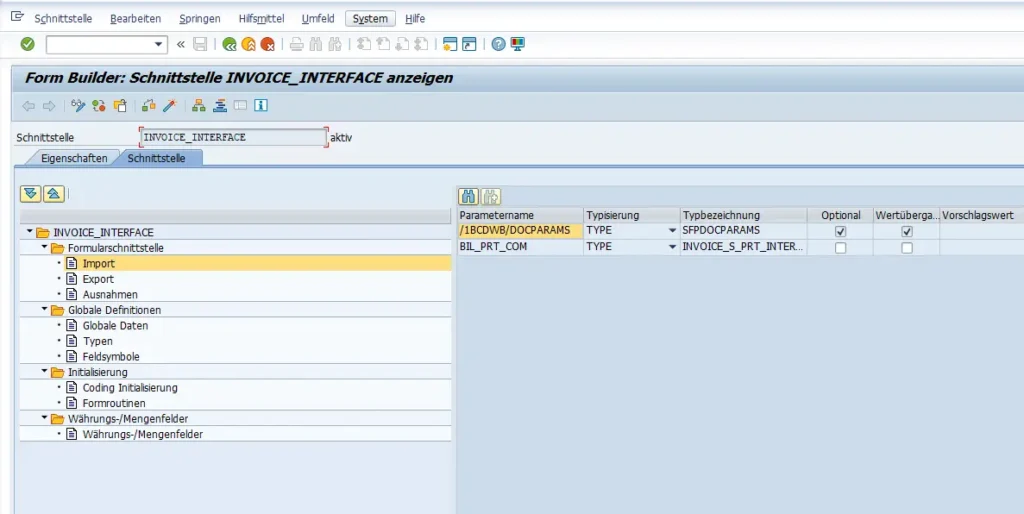Click the SAP session menu icon top-left

coord(17,16)
